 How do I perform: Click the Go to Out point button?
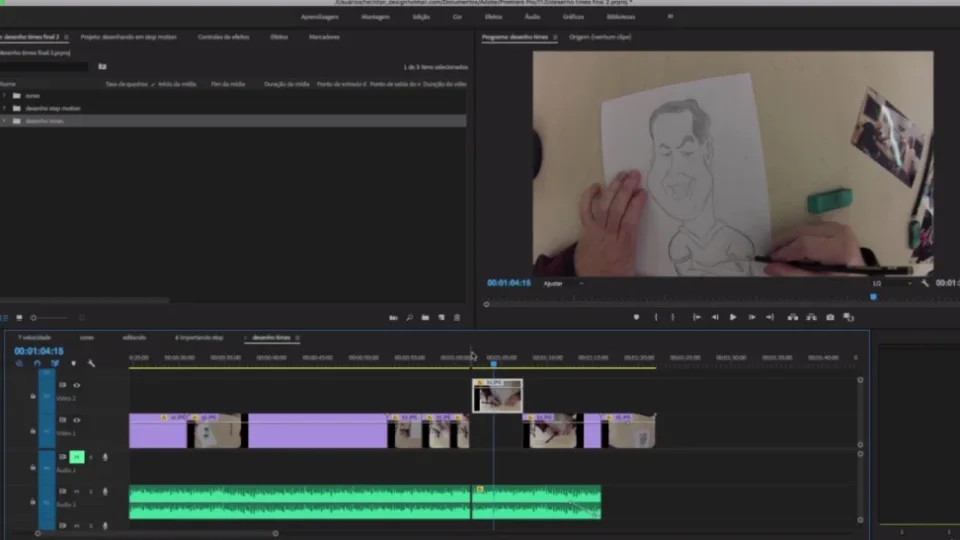(770, 317)
